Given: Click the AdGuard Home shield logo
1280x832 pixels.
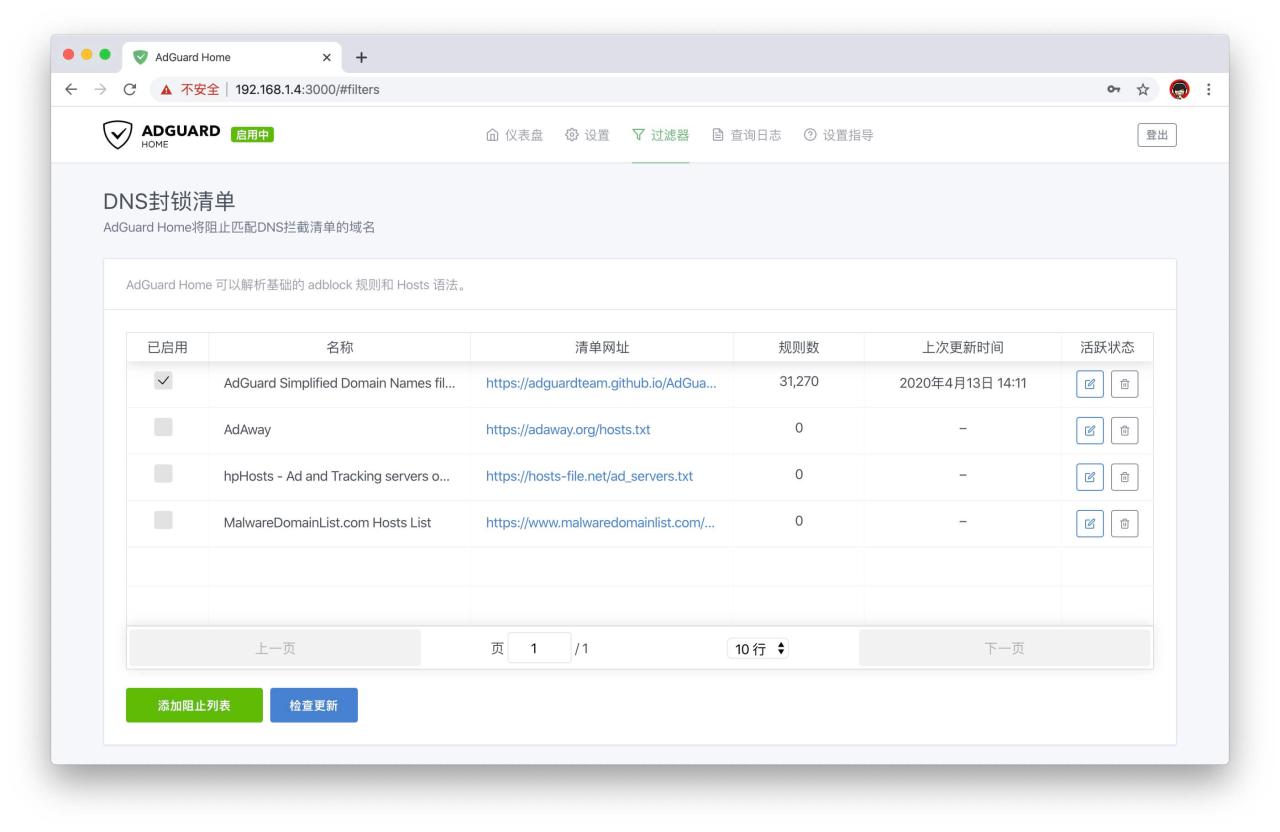Looking at the screenshot, I should pyautogui.click(x=119, y=136).
